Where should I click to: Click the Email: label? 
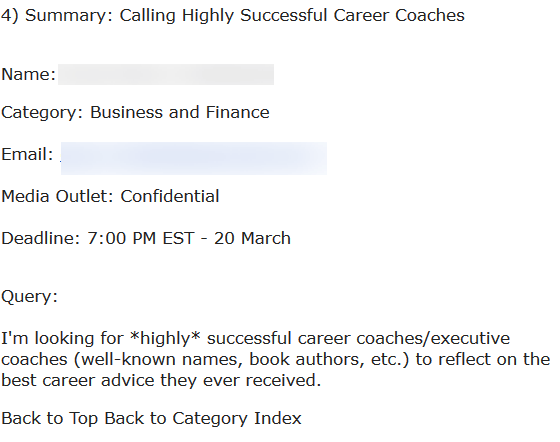point(27,154)
